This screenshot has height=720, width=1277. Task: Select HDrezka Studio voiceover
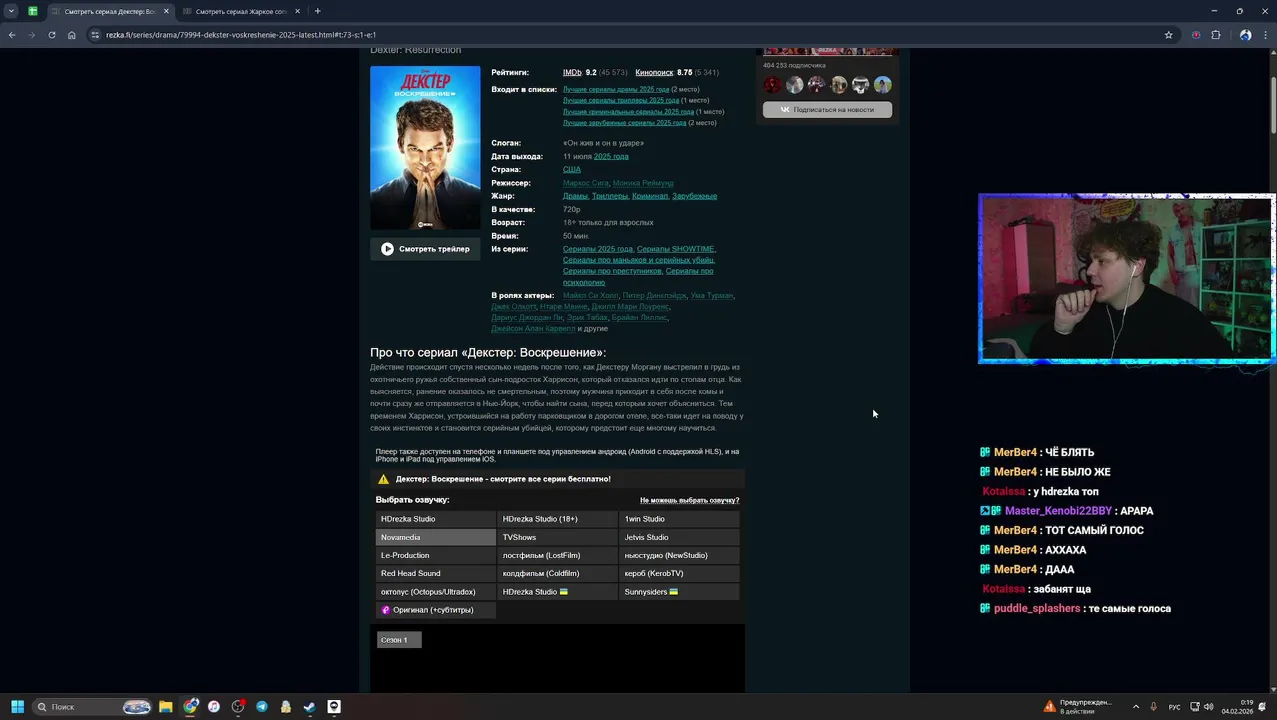pos(436,519)
